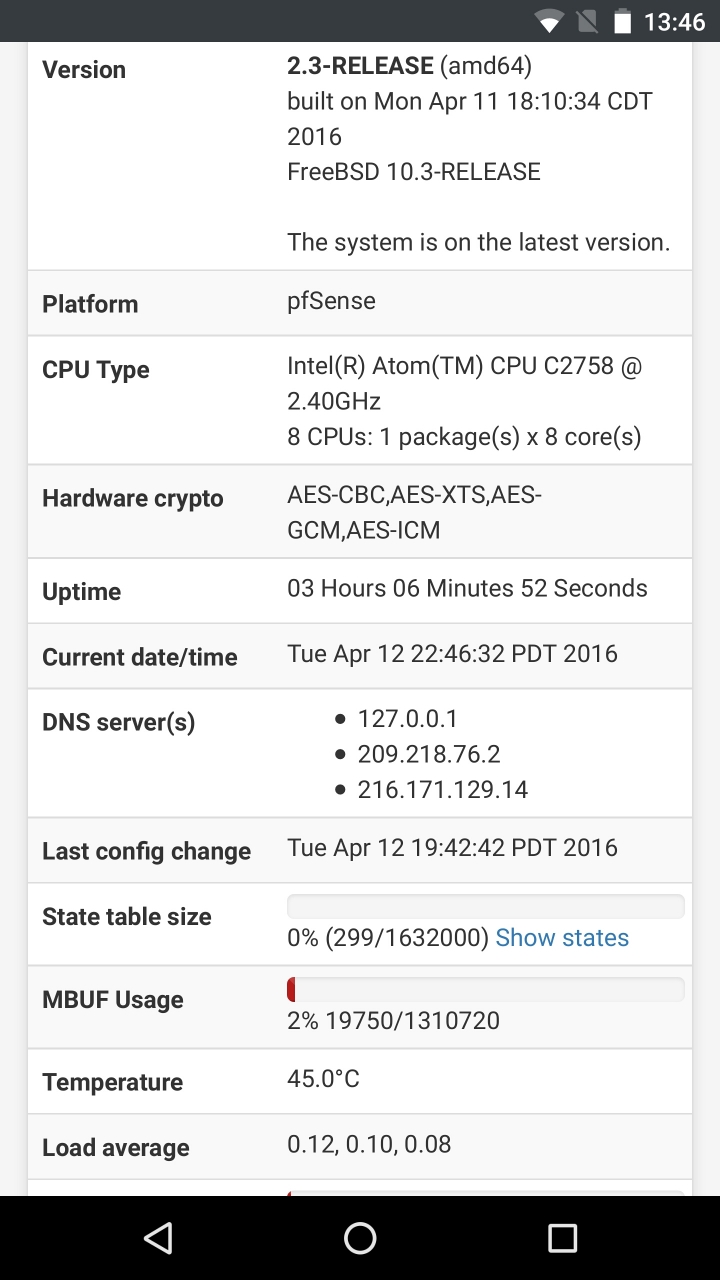The width and height of the screenshot is (720, 1280).
Task: Tap the Android back navigation icon
Action: pyautogui.click(x=158, y=1238)
